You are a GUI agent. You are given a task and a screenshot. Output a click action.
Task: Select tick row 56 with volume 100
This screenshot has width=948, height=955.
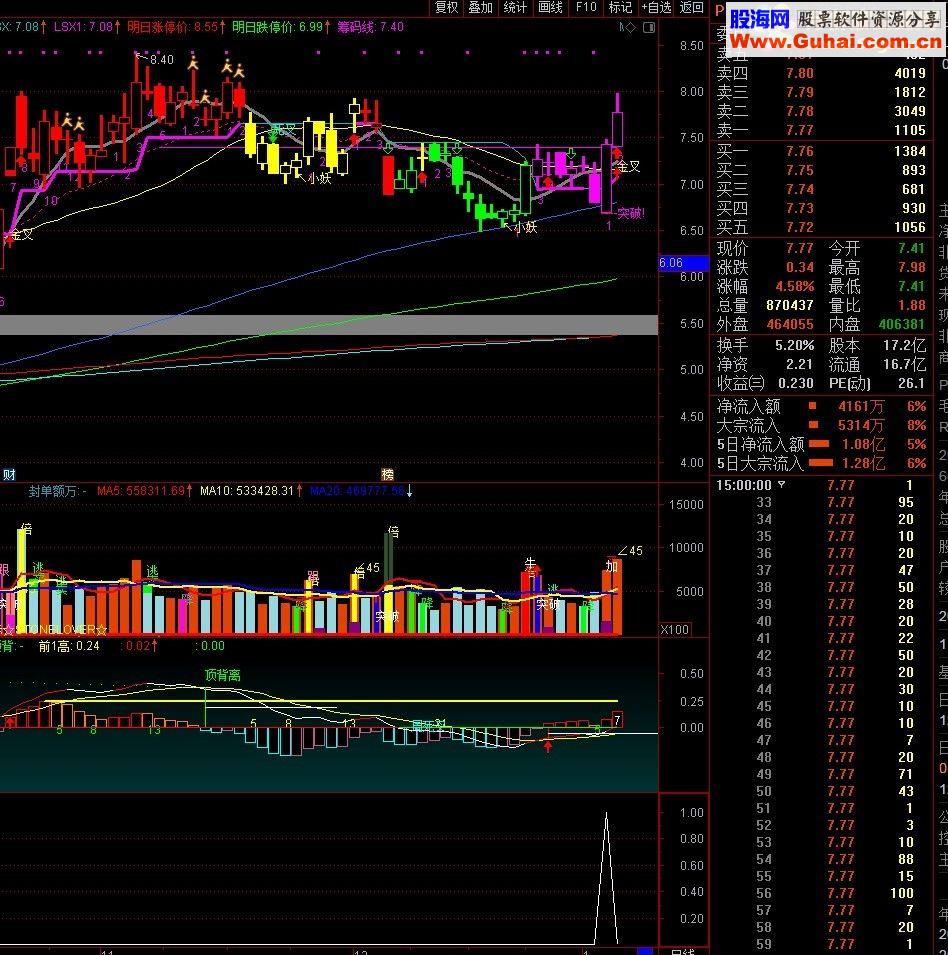click(x=821, y=893)
